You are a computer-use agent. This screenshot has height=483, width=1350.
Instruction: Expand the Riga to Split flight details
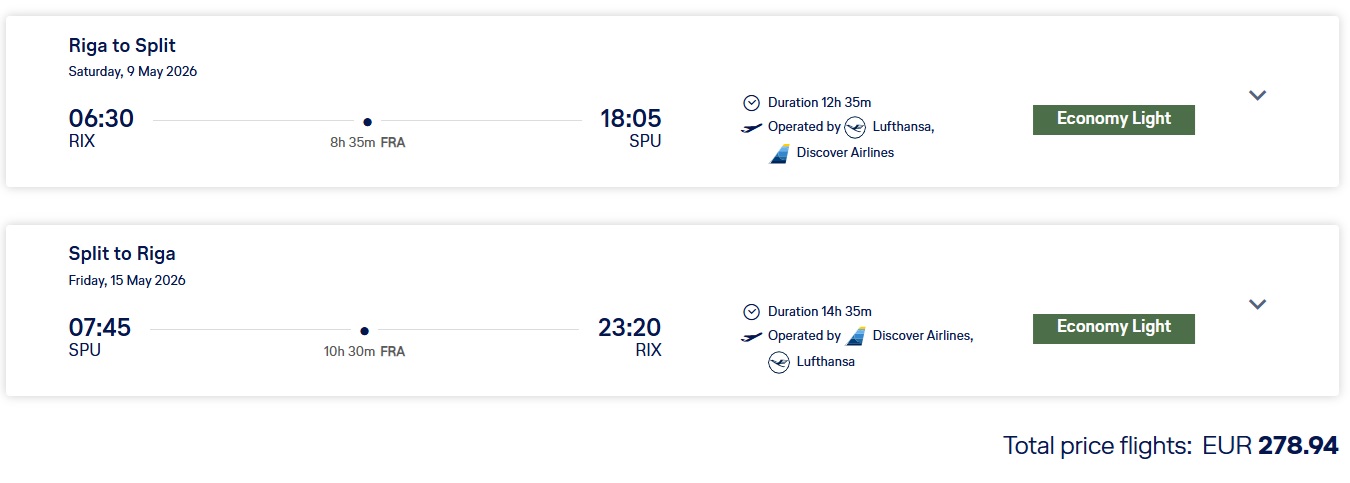[1258, 95]
